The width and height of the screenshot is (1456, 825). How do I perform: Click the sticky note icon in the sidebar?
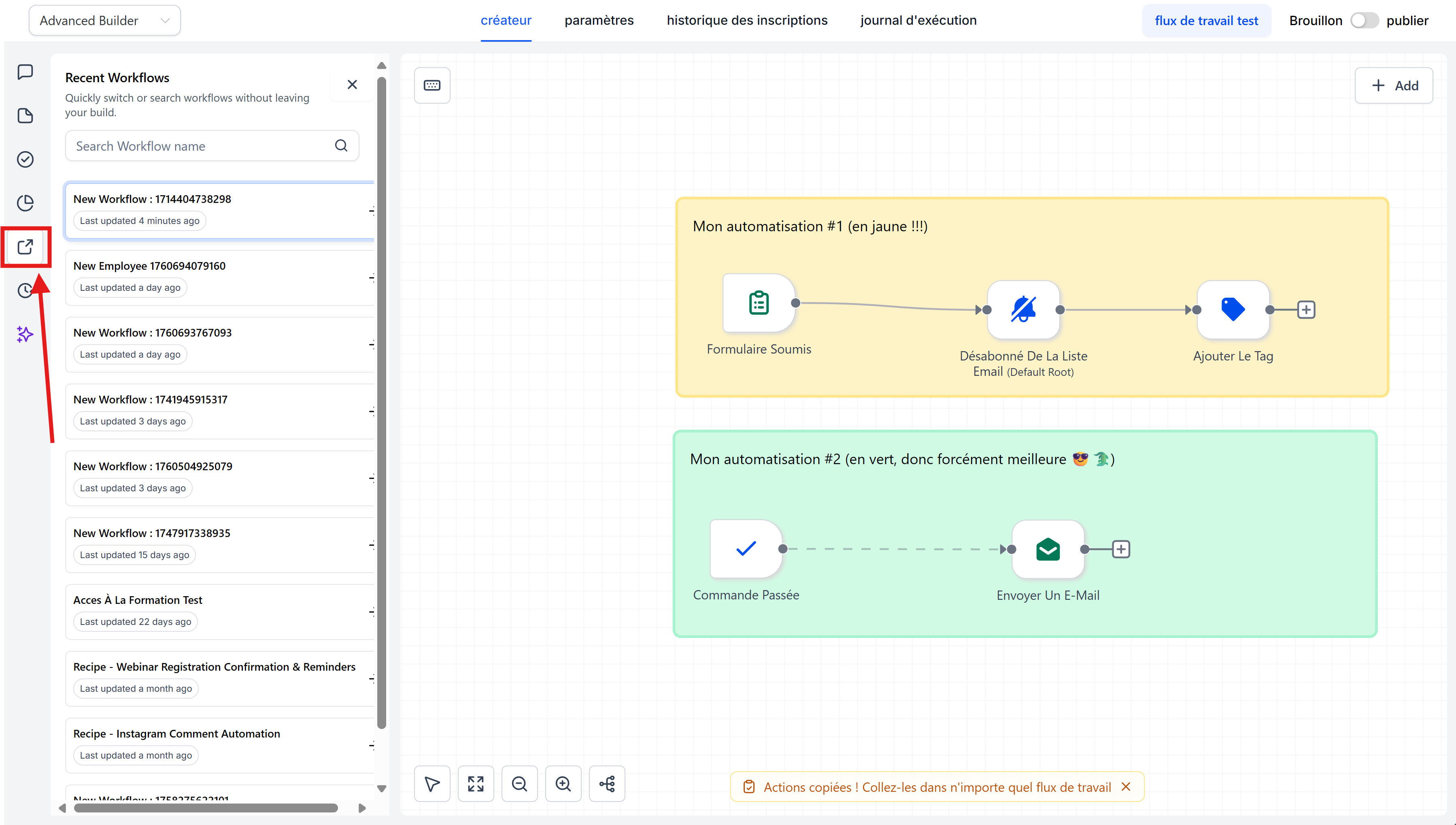click(25, 115)
